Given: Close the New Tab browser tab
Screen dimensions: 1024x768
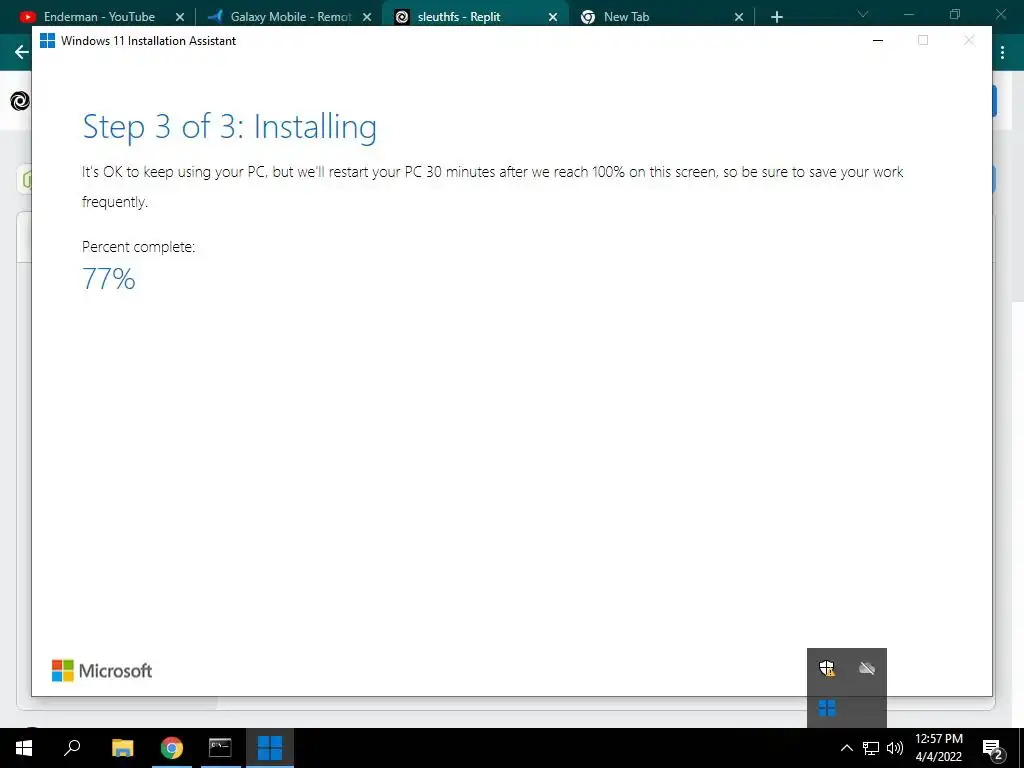Looking at the screenshot, I should click(739, 17).
